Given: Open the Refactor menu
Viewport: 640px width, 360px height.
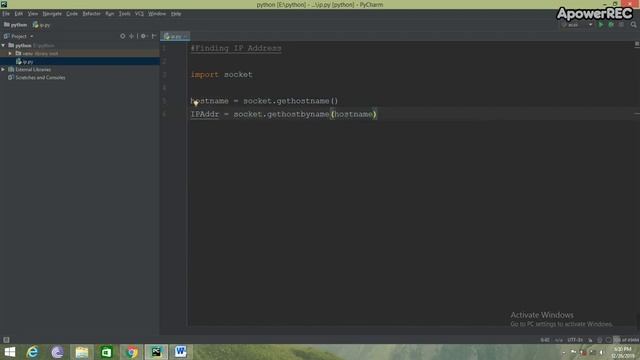Looking at the screenshot, I should click(x=91, y=14).
